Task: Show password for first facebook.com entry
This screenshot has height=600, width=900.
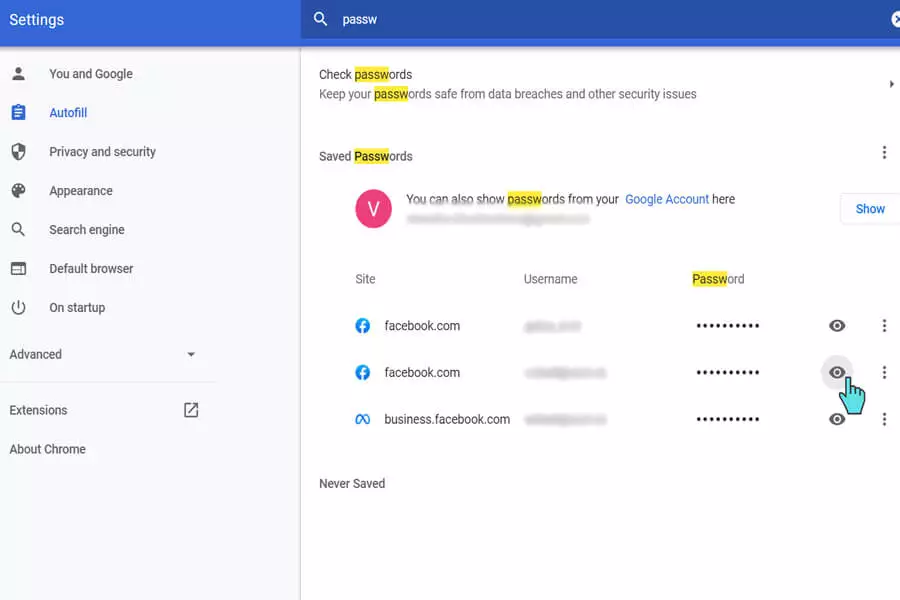Action: coord(837,326)
